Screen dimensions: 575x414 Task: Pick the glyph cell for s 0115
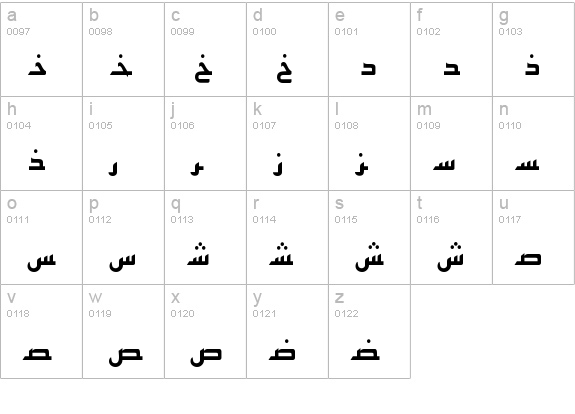pos(369,237)
